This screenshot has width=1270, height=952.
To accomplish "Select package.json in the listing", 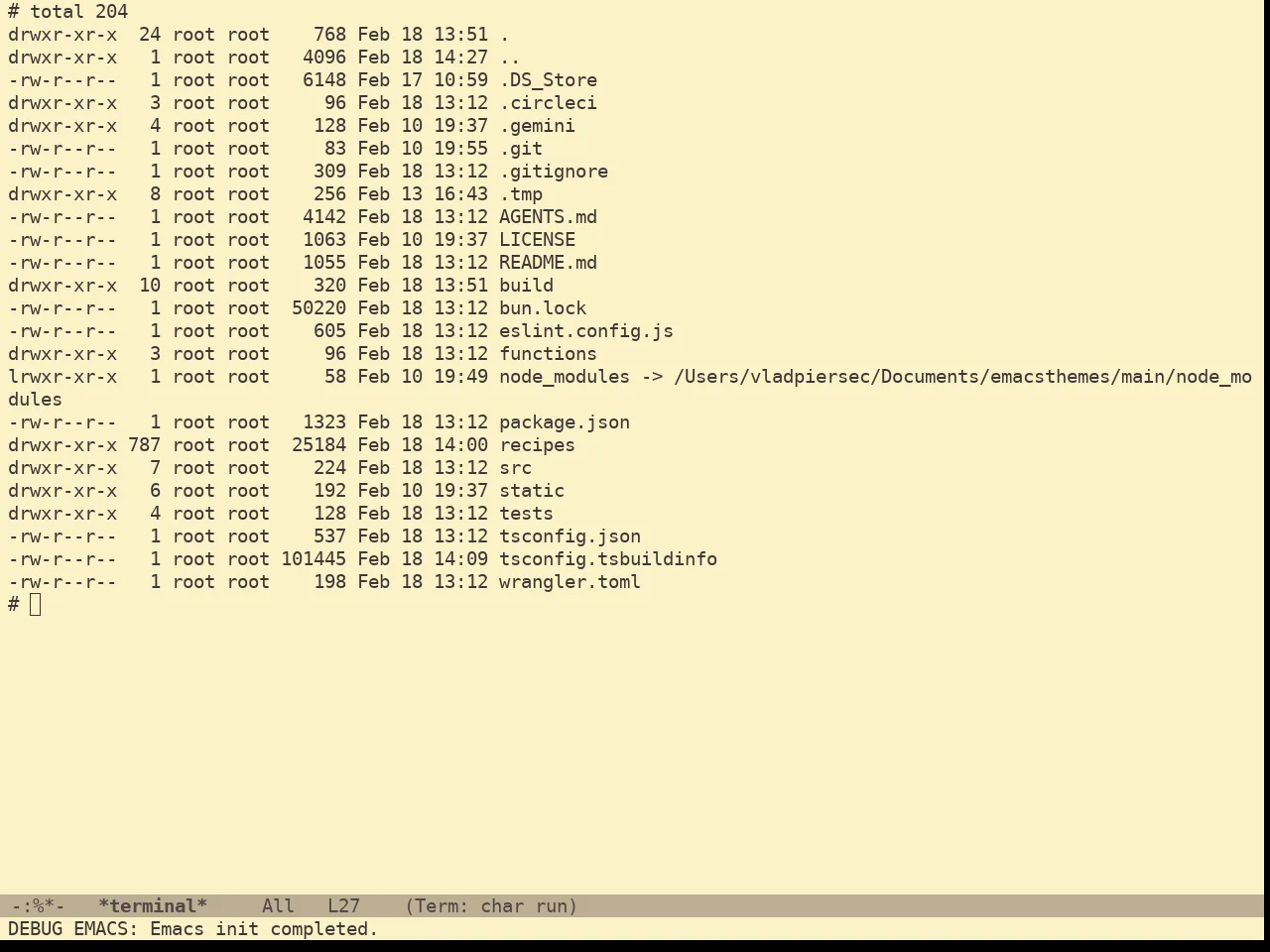I will click(x=565, y=422).
